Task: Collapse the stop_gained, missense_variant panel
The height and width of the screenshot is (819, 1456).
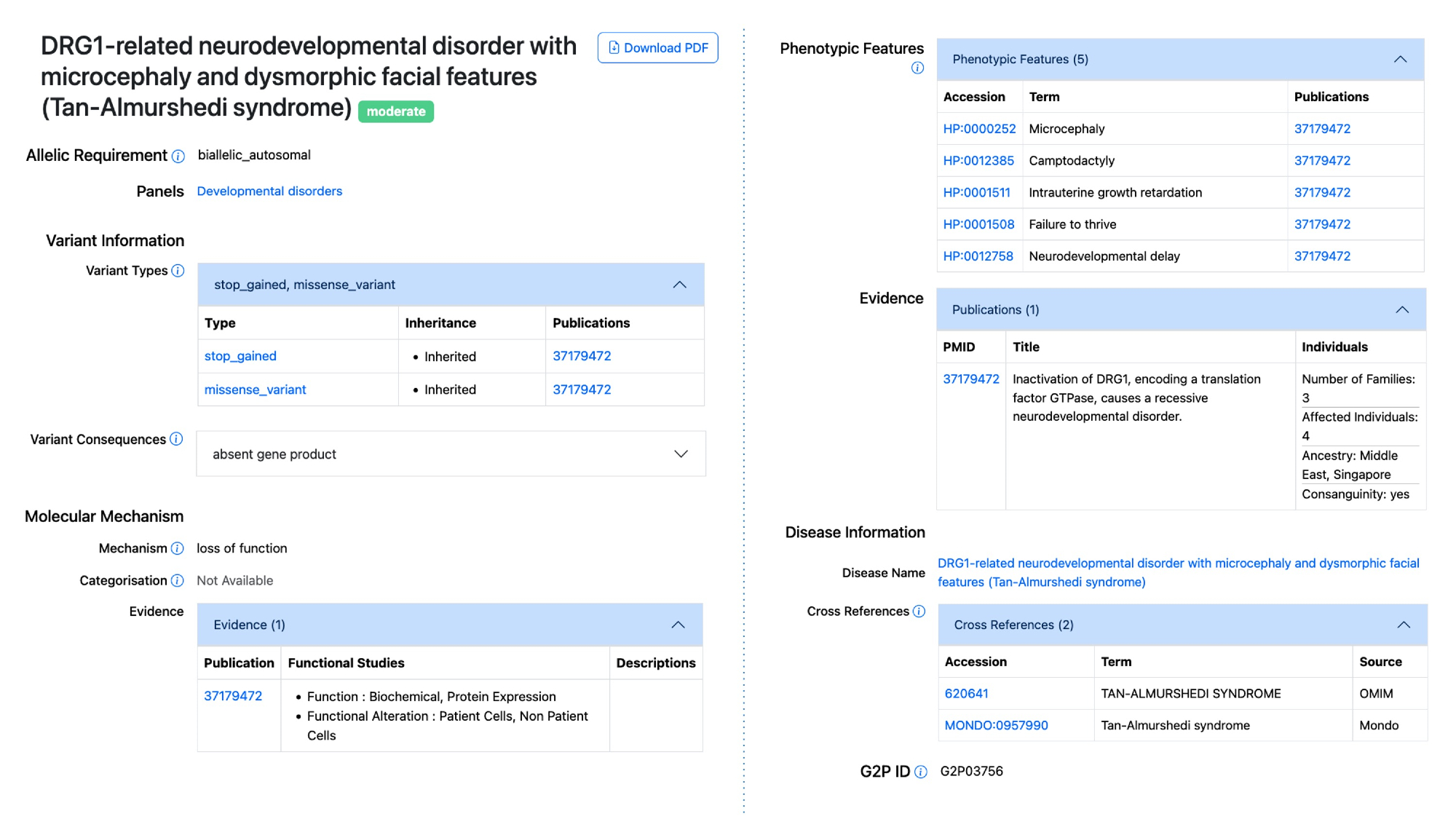Action: coord(679,285)
